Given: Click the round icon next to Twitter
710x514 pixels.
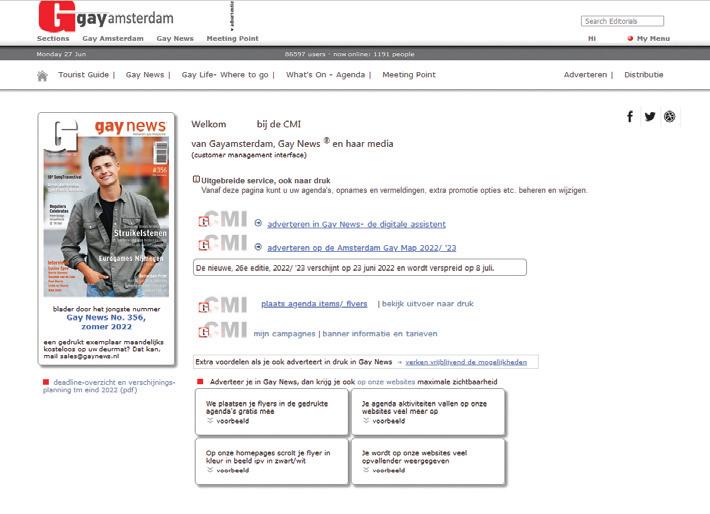Looking at the screenshot, I should [x=670, y=117].
